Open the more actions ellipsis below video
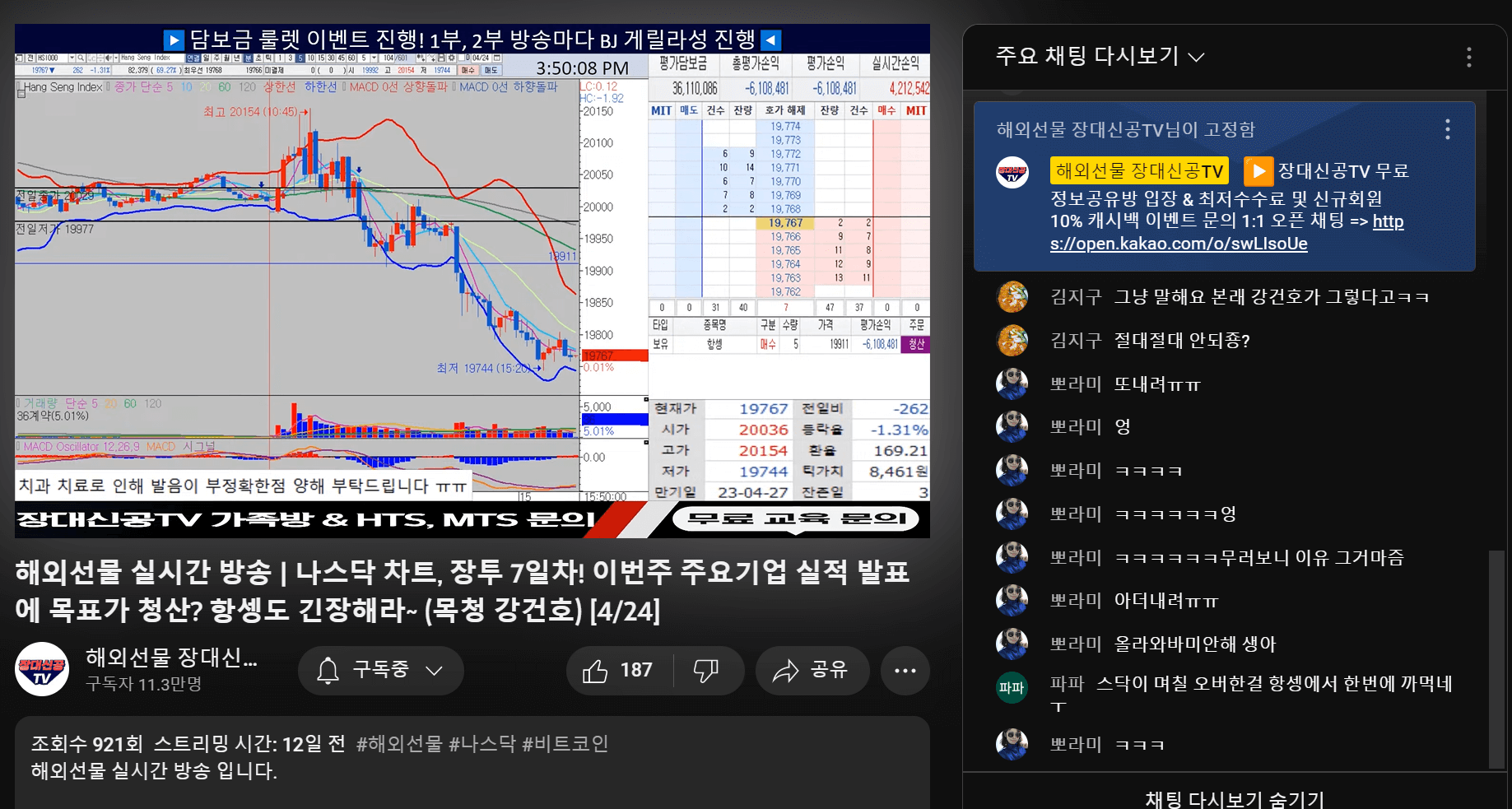1512x809 pixels. pyautogui.click(x=905, y=671)
